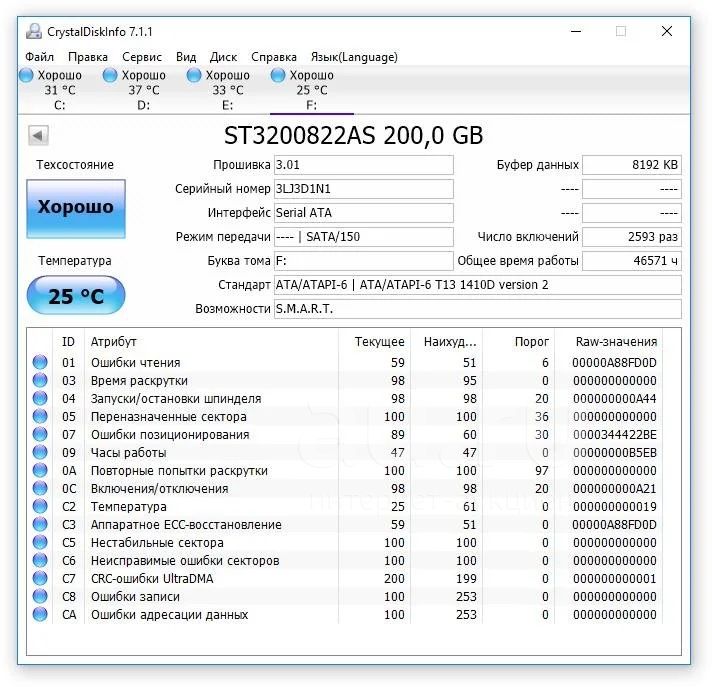Viewport: 712px width, 687px height.
Task: Open the Сервис menu
Action: pyautogui.click(x=142, y=57)
